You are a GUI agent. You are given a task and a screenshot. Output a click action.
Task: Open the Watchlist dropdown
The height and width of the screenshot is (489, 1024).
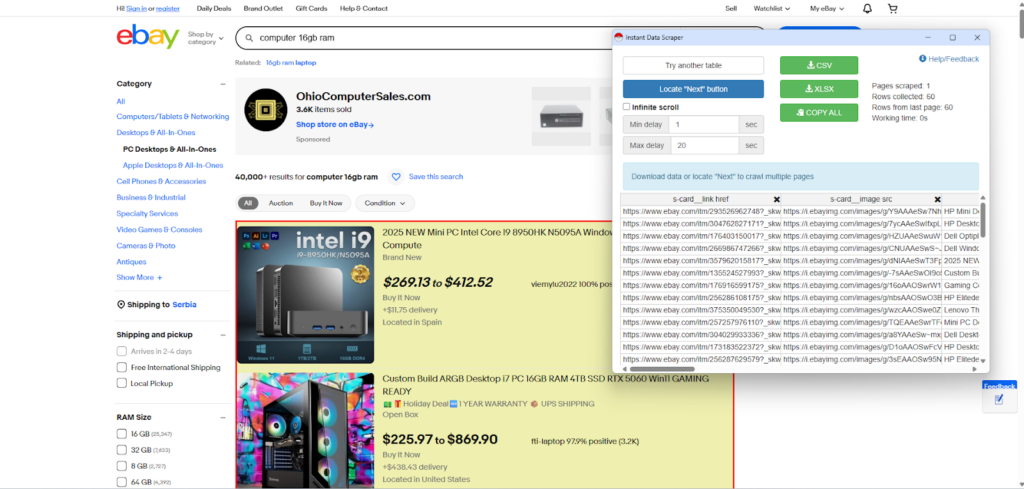tap(772, 8)
